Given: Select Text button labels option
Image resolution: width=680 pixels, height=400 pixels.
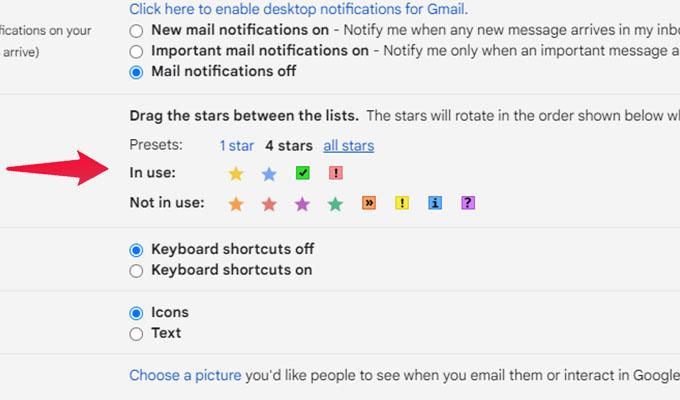Looking at the screenshot, I should point(136,334).
